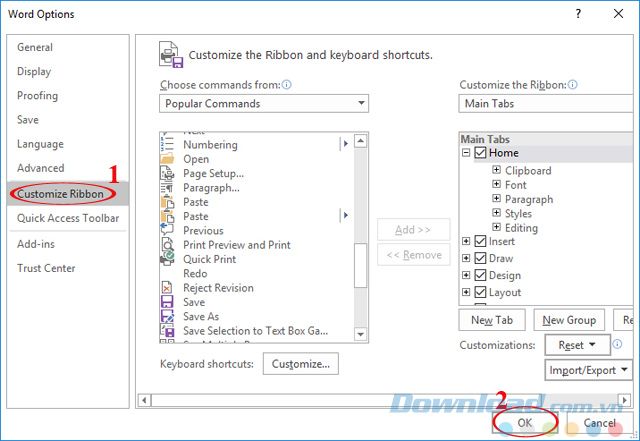640x441 pixels.
Task: Click the Save As icon
Action: click(x=167, y=316)
